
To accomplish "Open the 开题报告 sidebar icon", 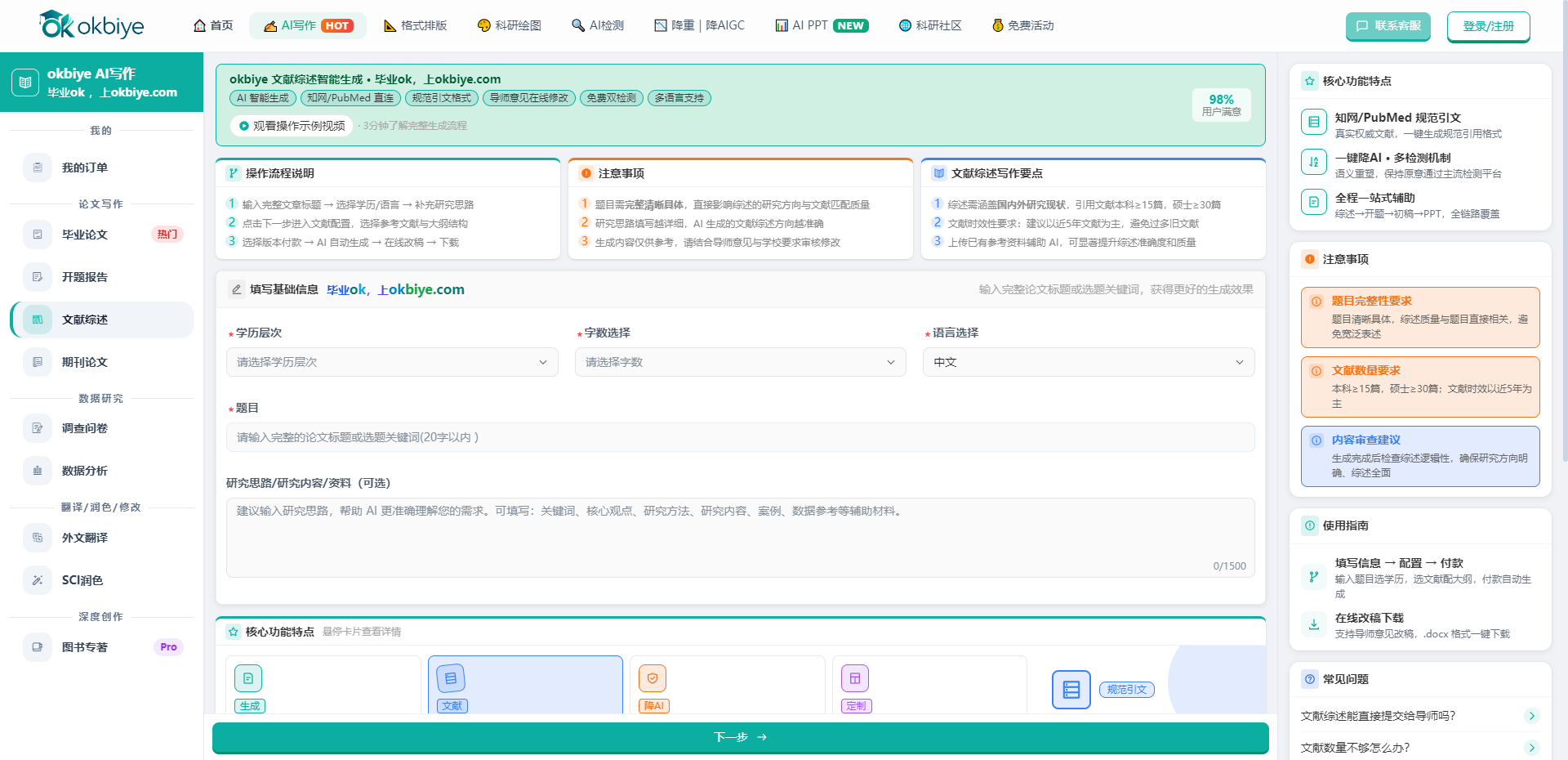I will [x=38, y=277].
